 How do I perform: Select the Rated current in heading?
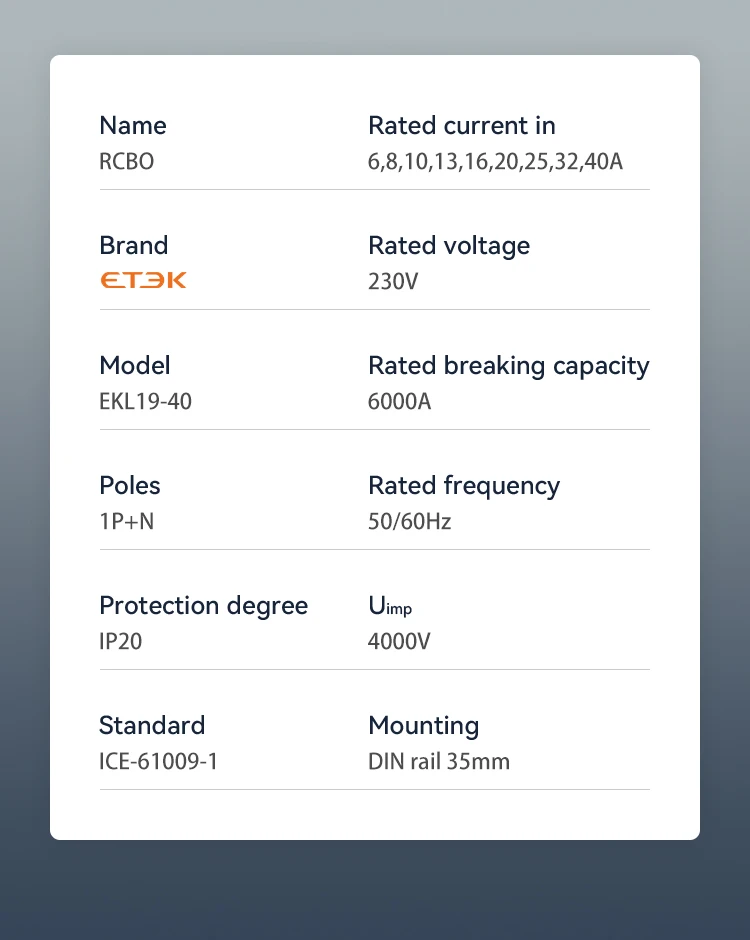pos(462,126)
